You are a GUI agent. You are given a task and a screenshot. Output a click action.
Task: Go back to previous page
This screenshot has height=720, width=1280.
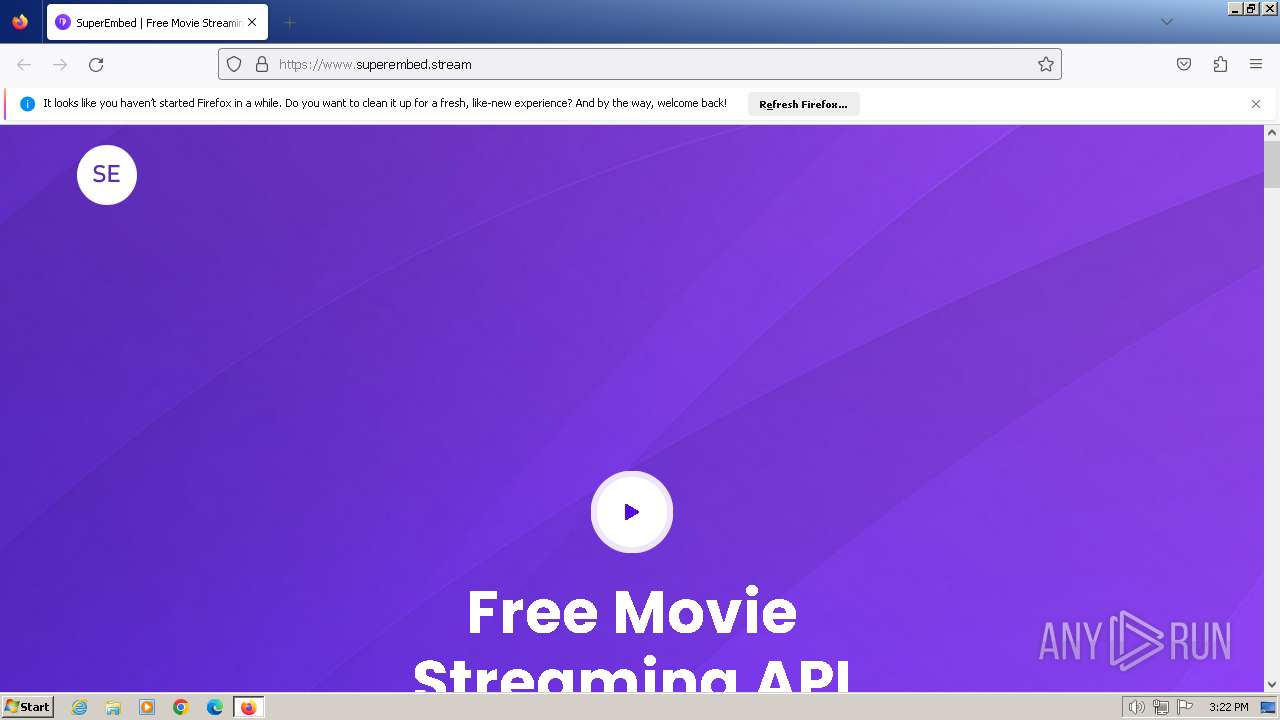tap(24, 64)
